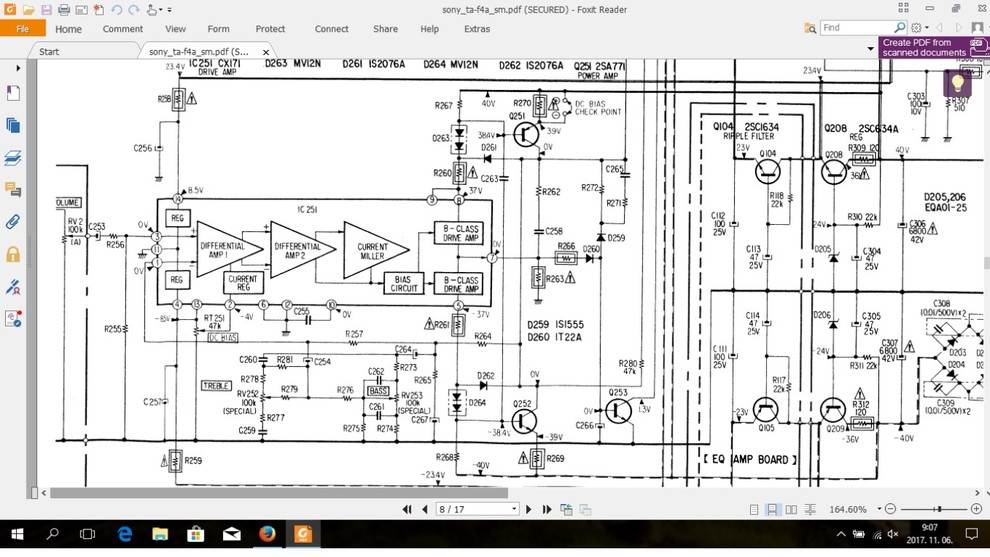
Task: Open the Security lock panel
Action: [x=13, y=254]
